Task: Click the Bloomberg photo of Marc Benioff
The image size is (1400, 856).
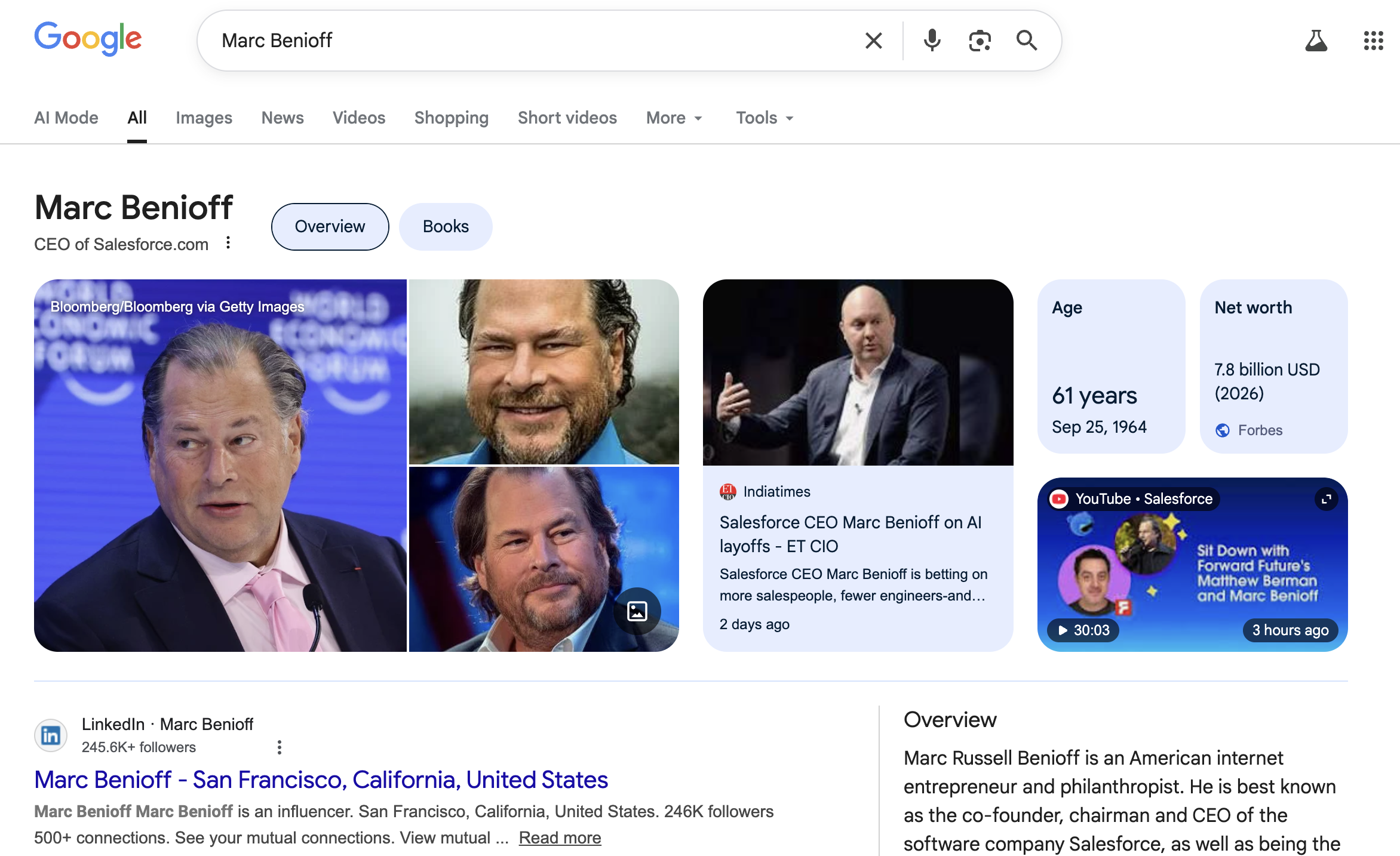Action: 220,465
